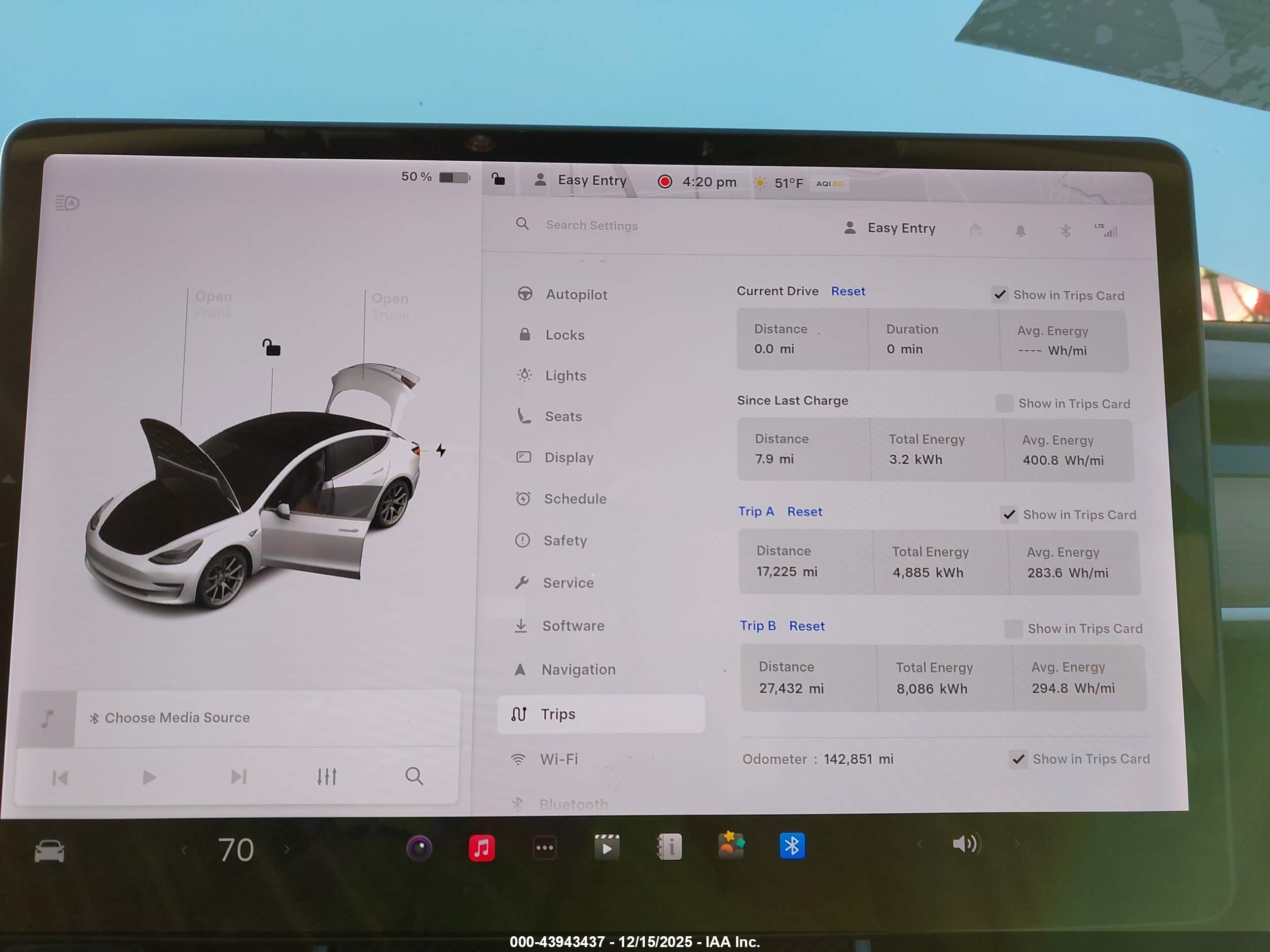Play the media
Viewport: 1270px width, 952px height.
149,778
